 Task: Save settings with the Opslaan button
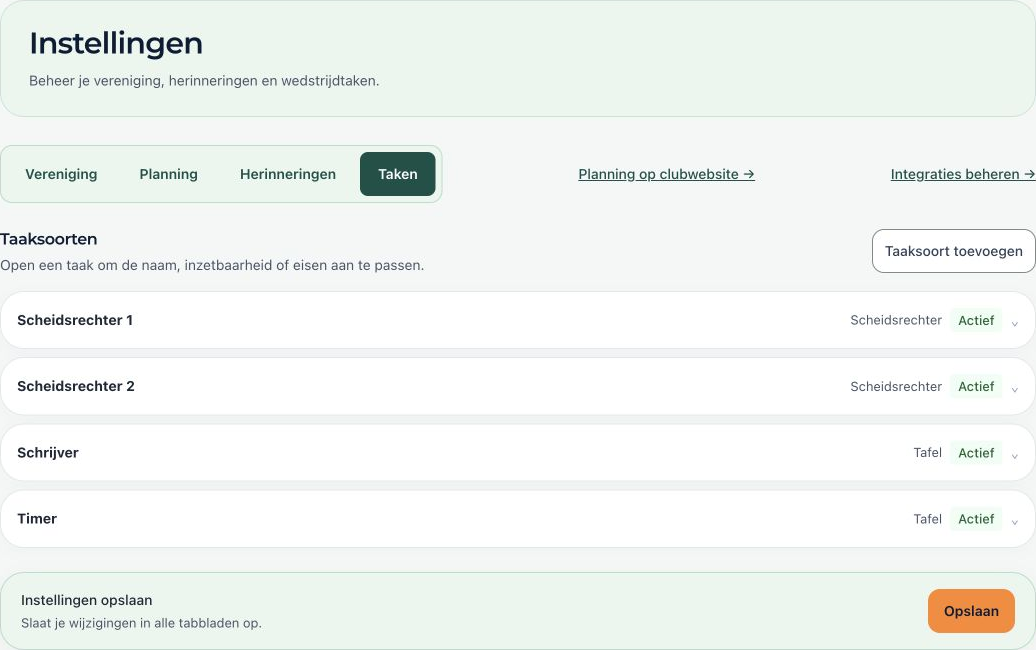[x=971, y=611]
